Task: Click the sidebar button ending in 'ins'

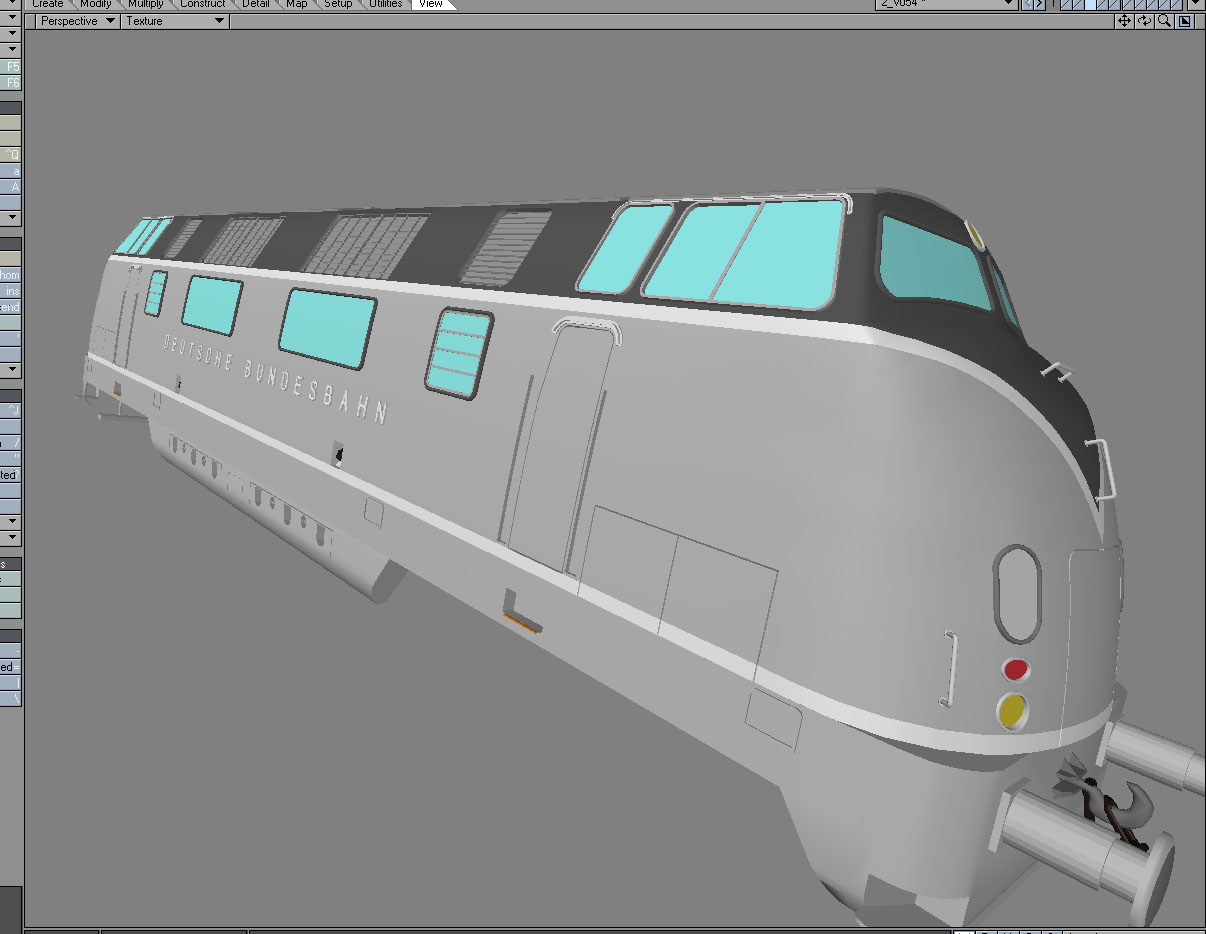Action: click(x=11, y=291)
